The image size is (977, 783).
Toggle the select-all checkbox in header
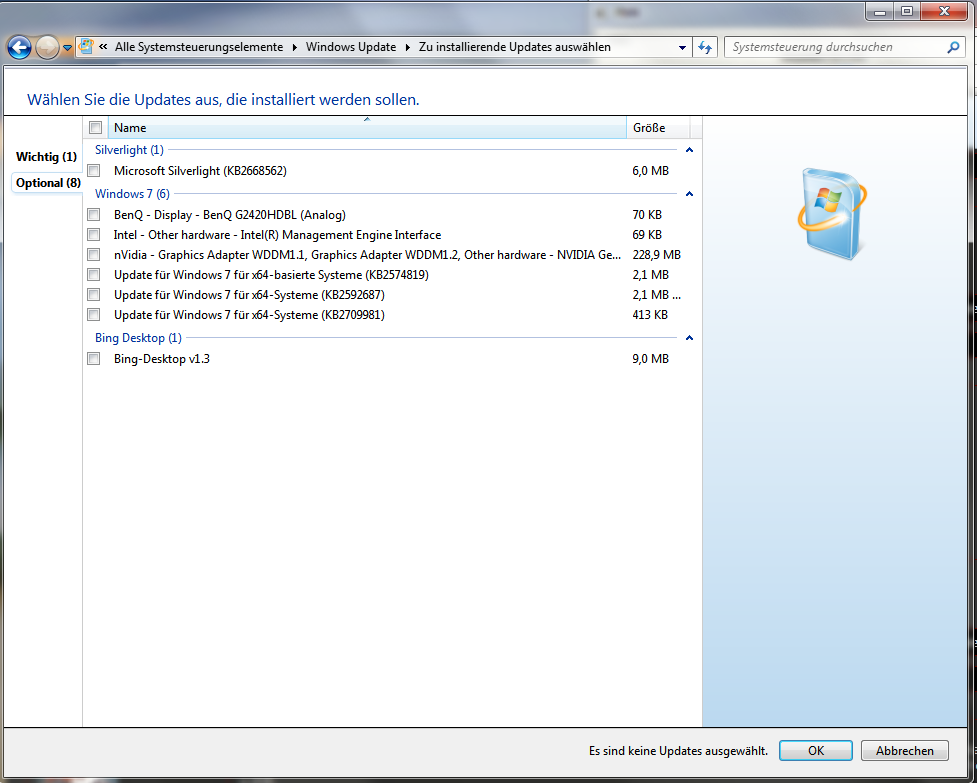[96, 128]
